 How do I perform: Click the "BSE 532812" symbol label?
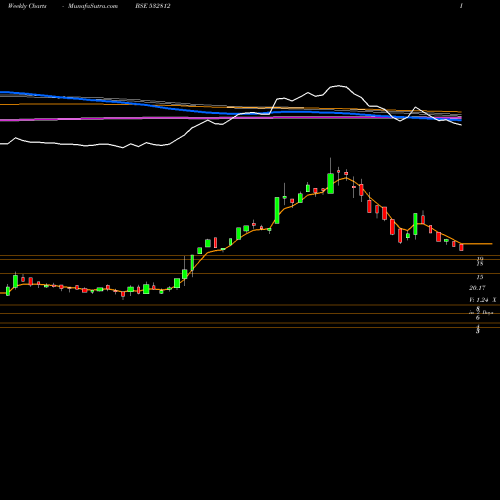tap(153, 6)
